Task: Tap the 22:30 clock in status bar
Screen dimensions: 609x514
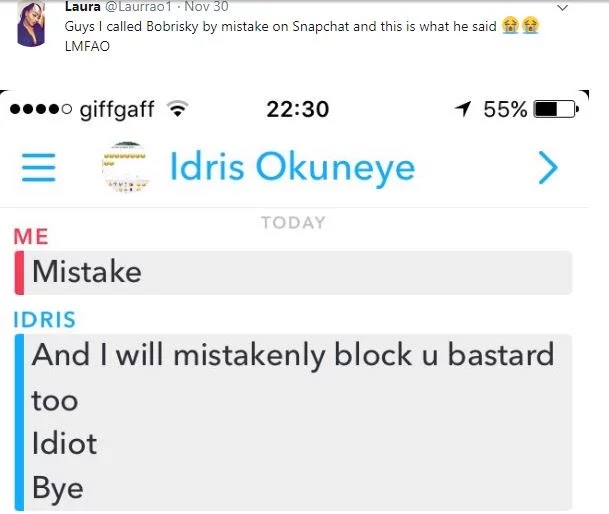Action: (x=298, y=109)
